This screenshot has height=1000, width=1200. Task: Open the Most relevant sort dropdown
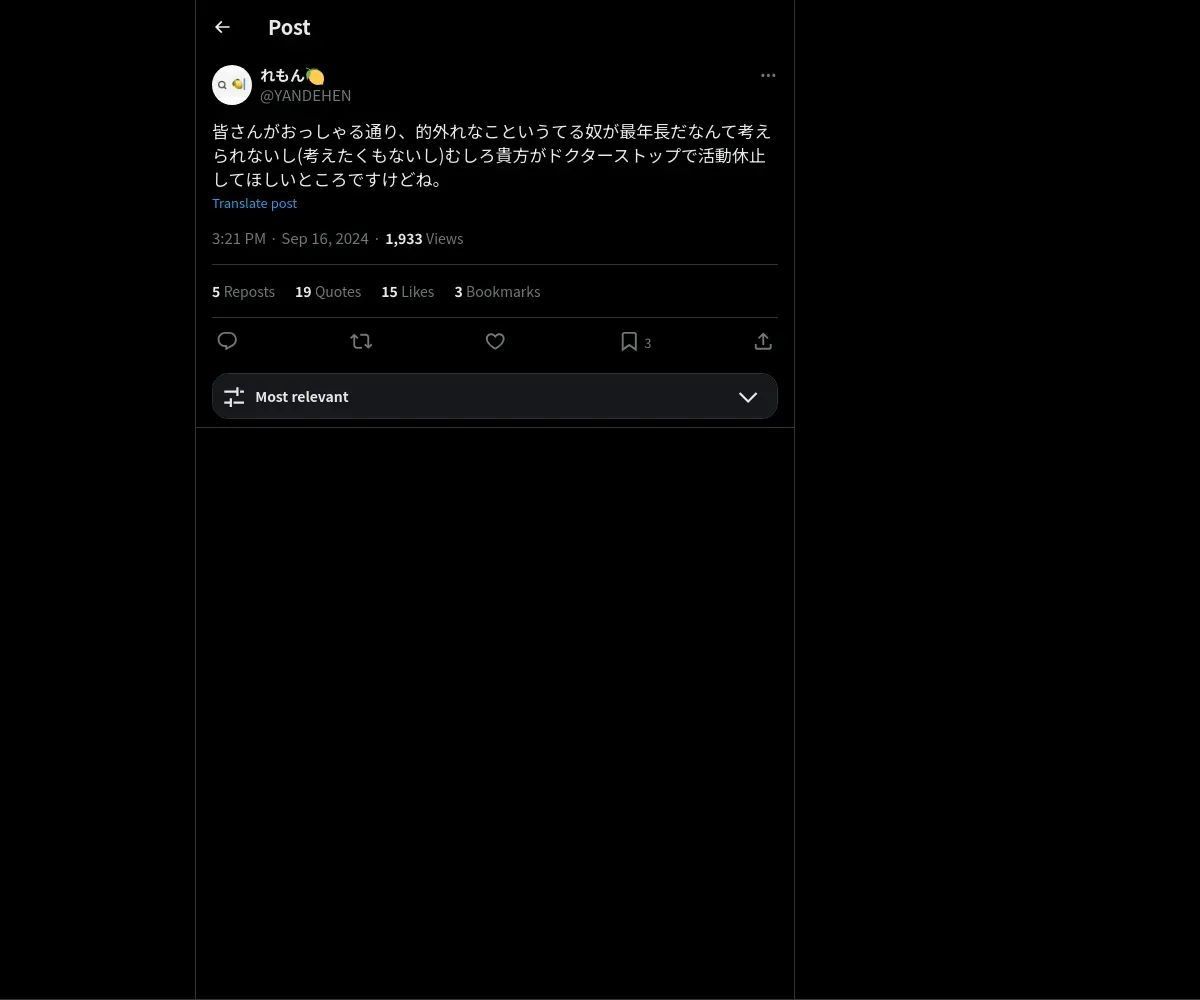pos(495,396)
